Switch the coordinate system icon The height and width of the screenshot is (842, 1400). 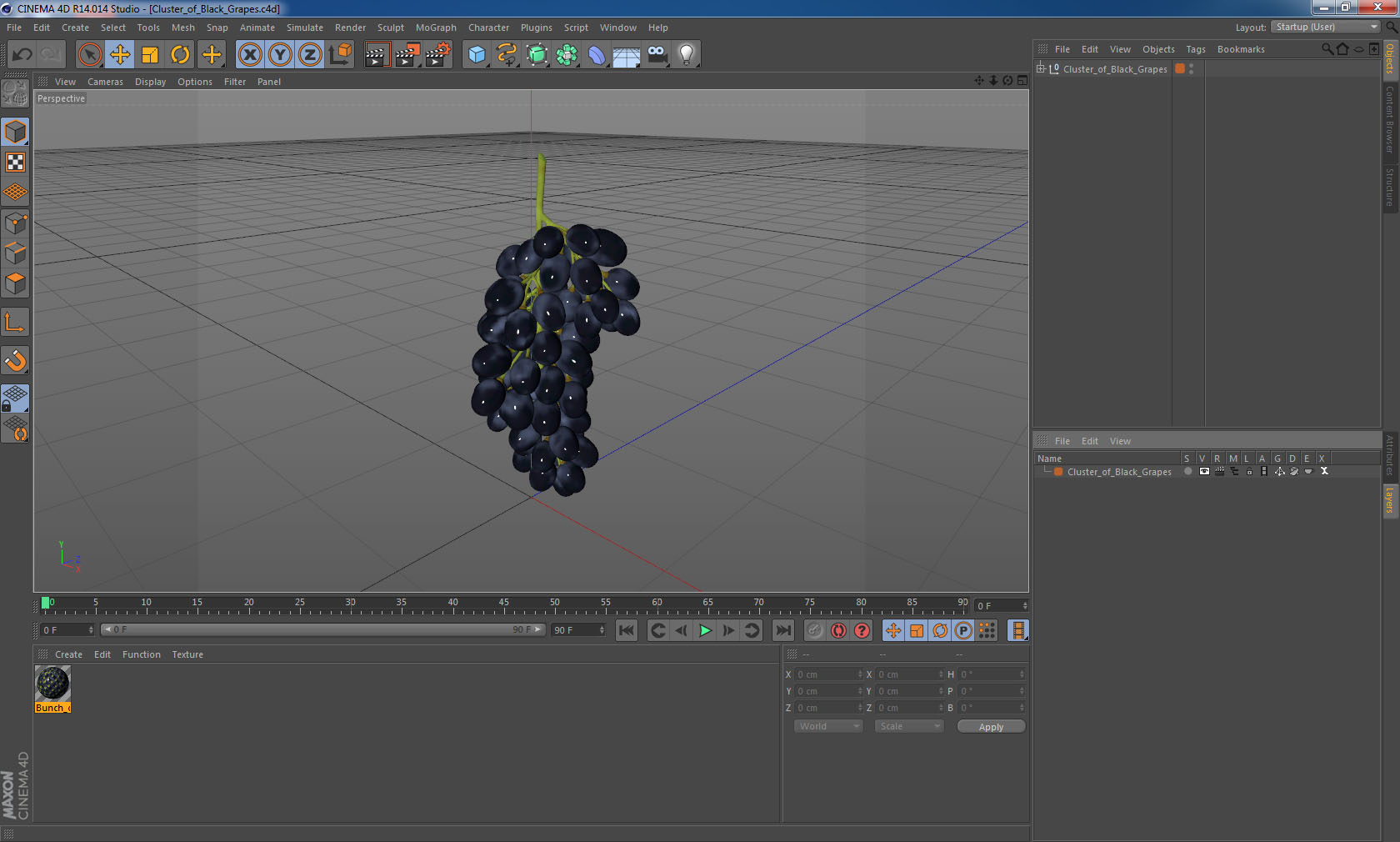340,55
